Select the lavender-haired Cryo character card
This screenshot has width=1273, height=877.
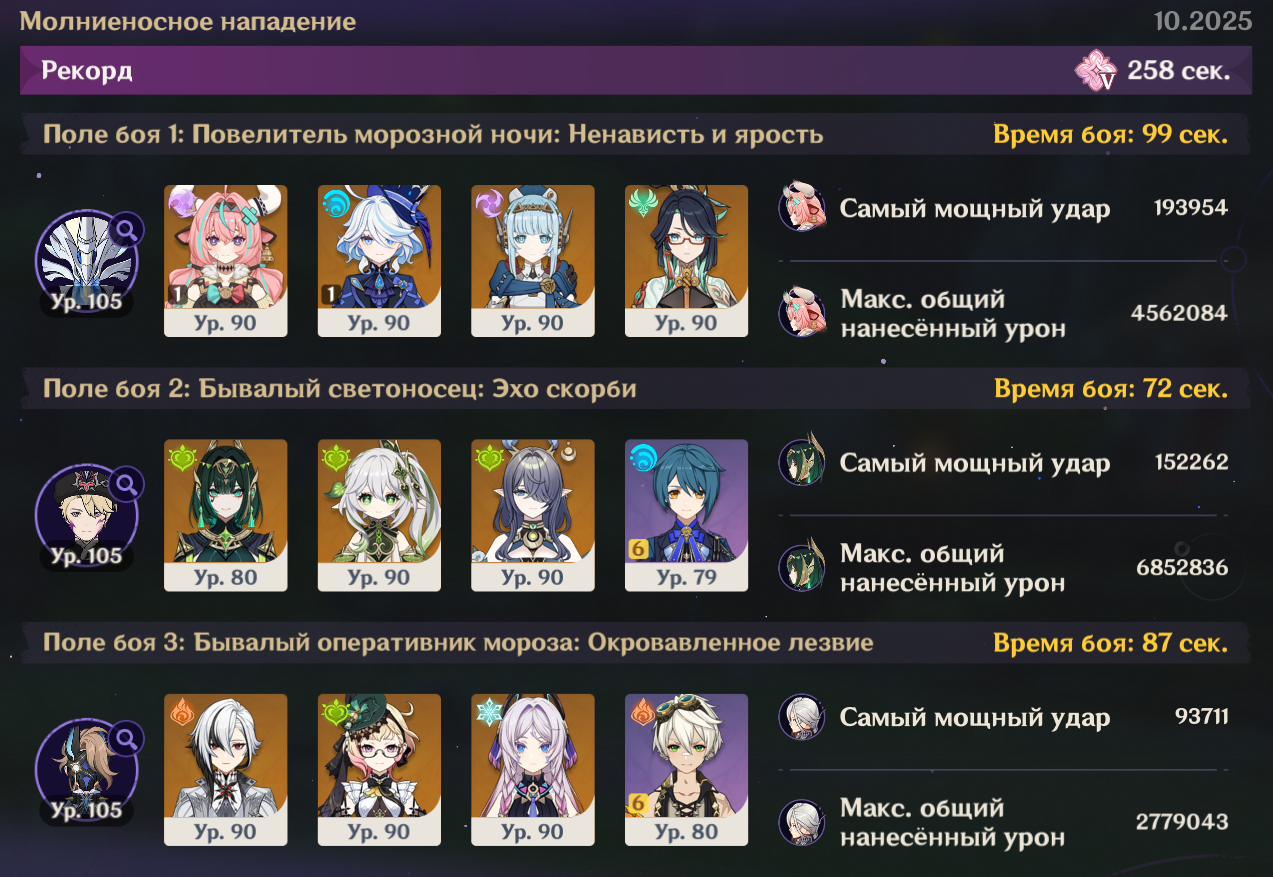533,770
